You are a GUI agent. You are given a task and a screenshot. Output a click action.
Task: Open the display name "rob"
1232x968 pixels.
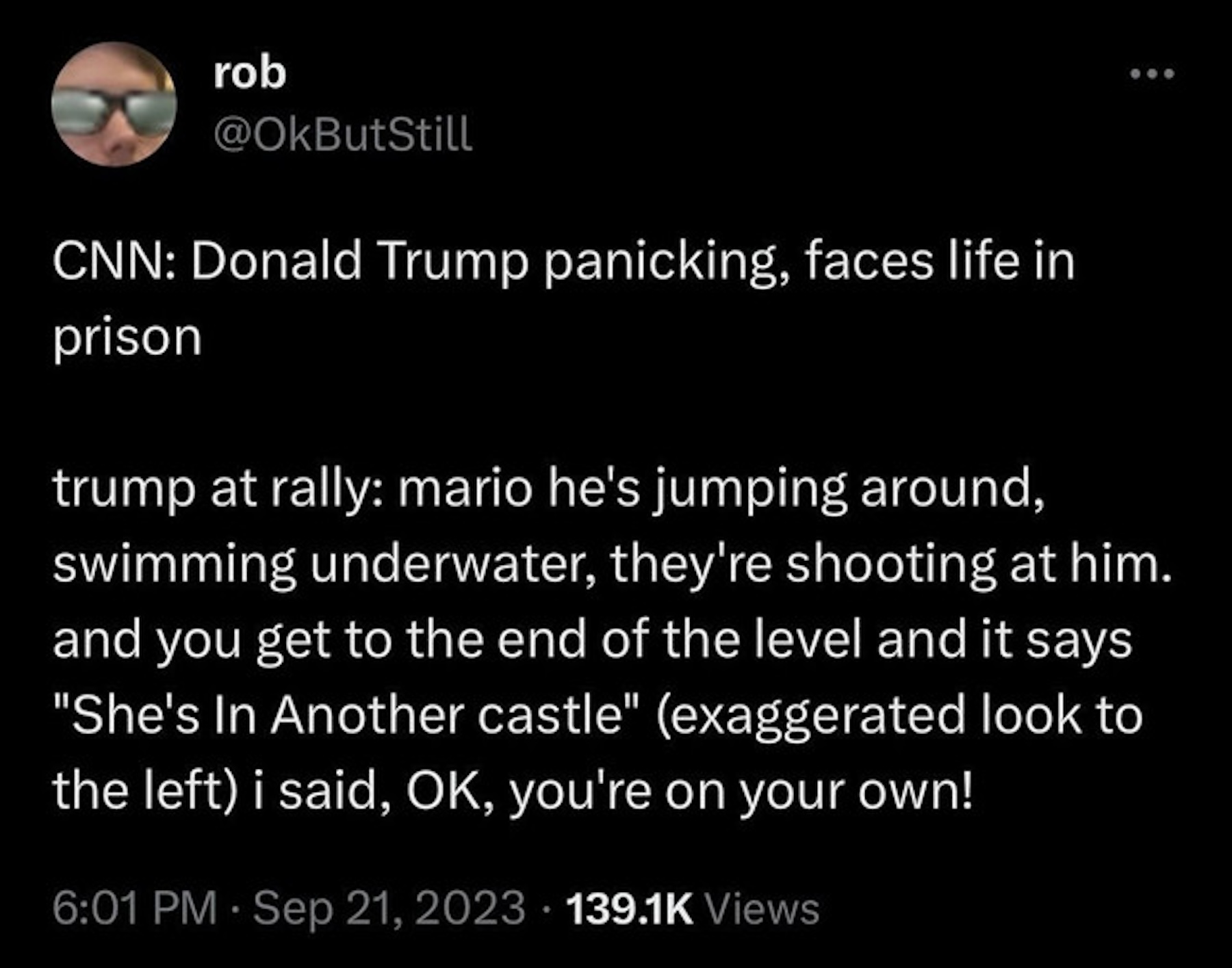pos(249,73)
